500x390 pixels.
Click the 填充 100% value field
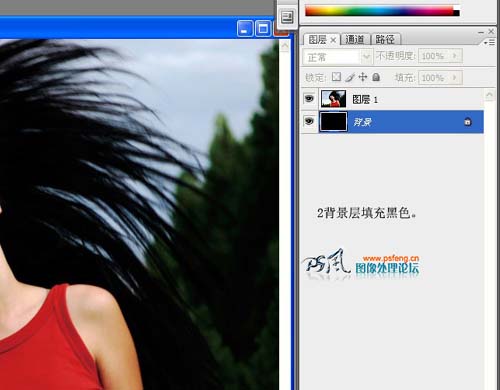pyautogui.click(x=433, y=78)
